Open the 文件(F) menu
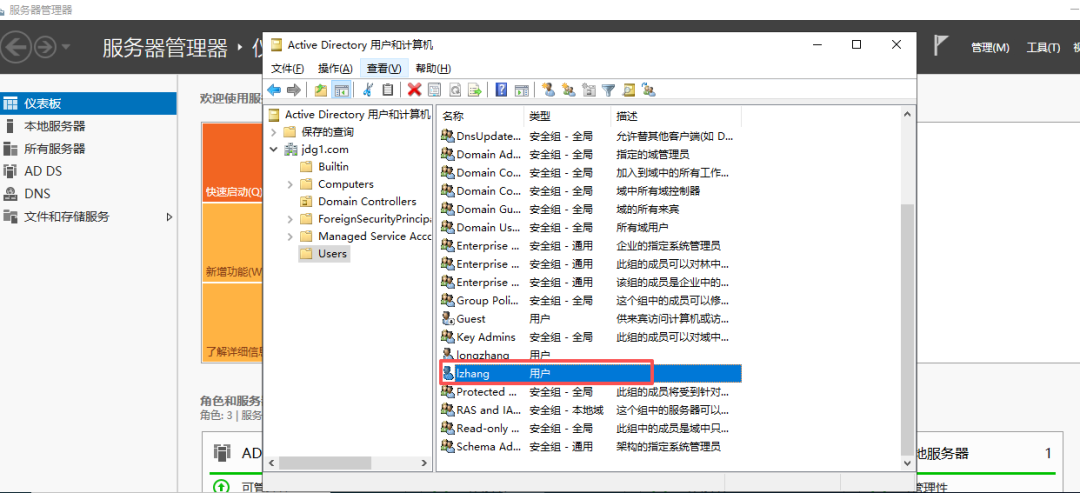This screenshot has height=493, width=1080. [287, 68]
